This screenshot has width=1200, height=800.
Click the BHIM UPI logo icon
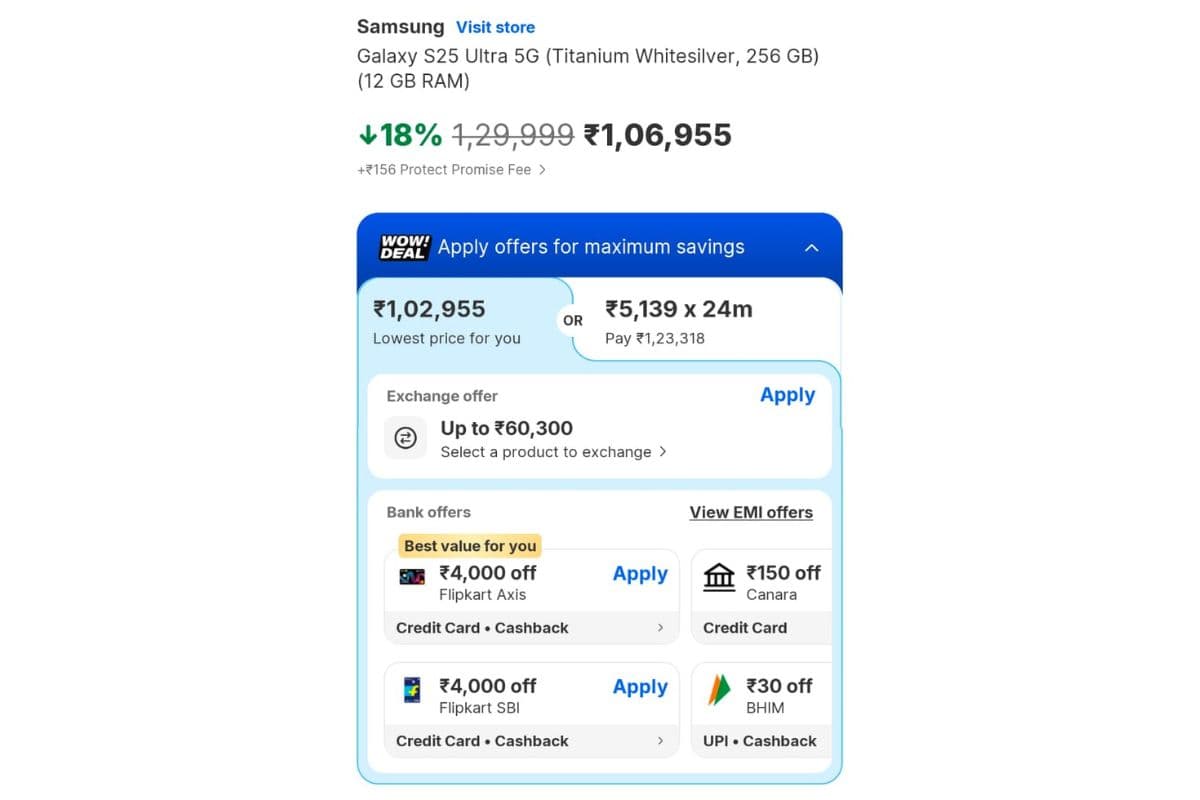click(x=719, y=690)
